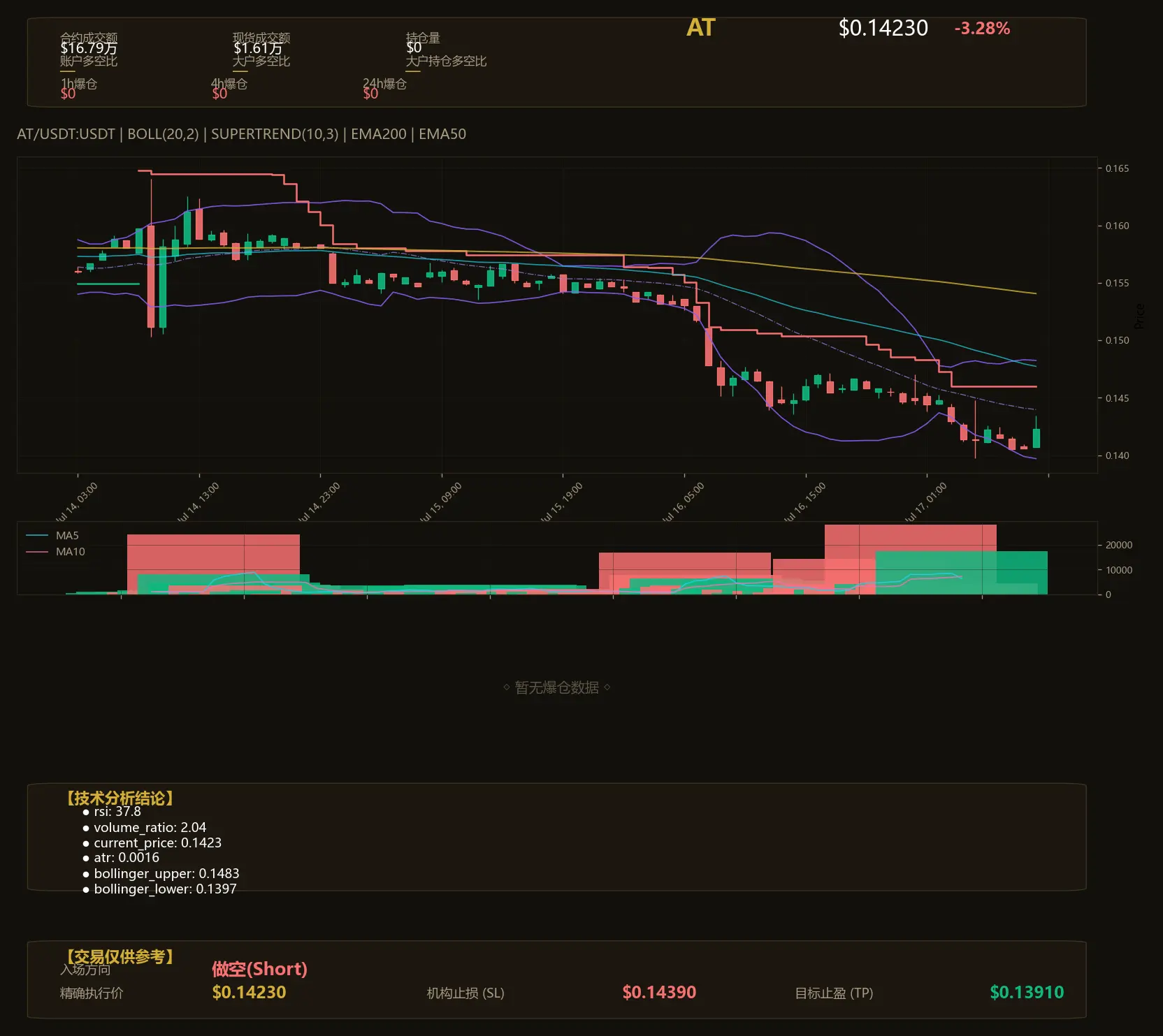Viewport: 1163px width, 1036px height.
Task: Click the Jul 17, 01:00 time label
Action: (925, 503)
